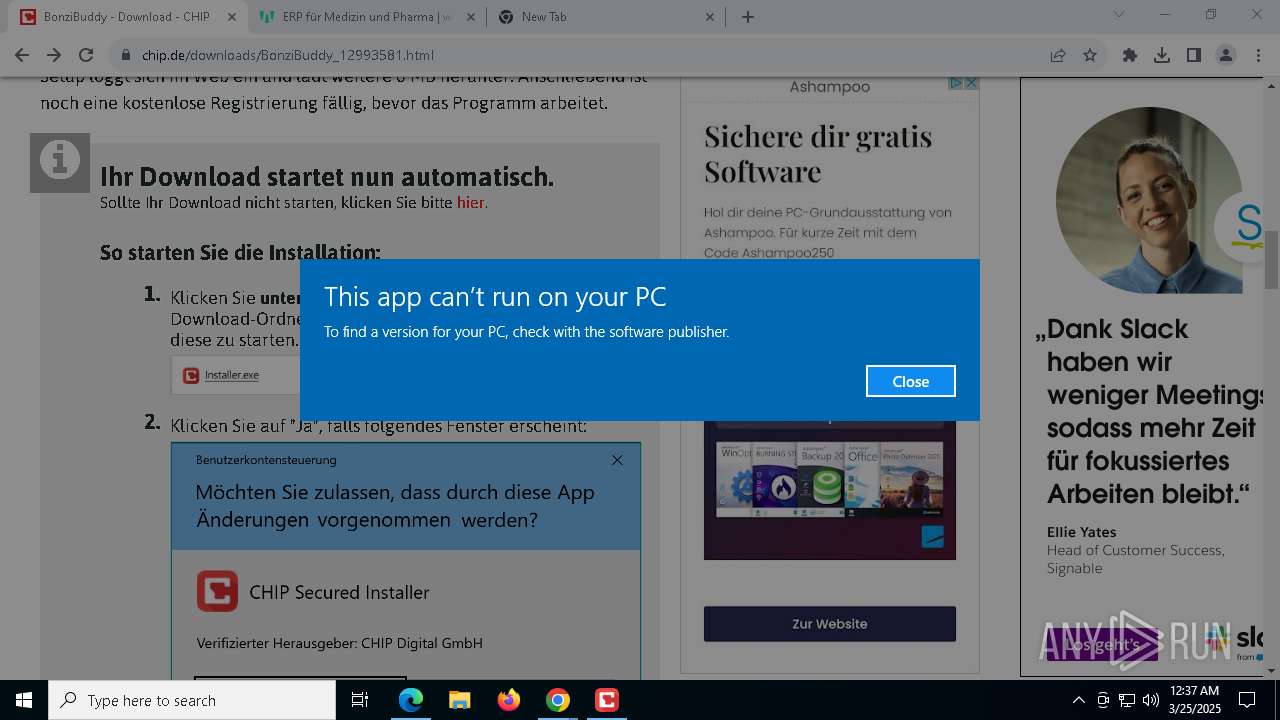
Task: Click the "Los geht's" Slack ad button
Action: 1100,645
